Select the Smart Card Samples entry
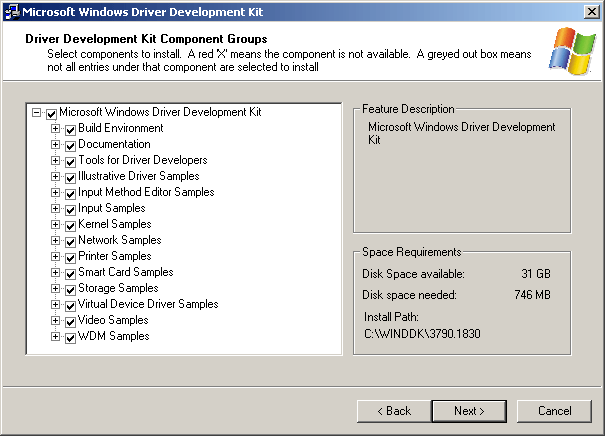The width and height of the screenshot is (605, 436). [x=126, y=272]
